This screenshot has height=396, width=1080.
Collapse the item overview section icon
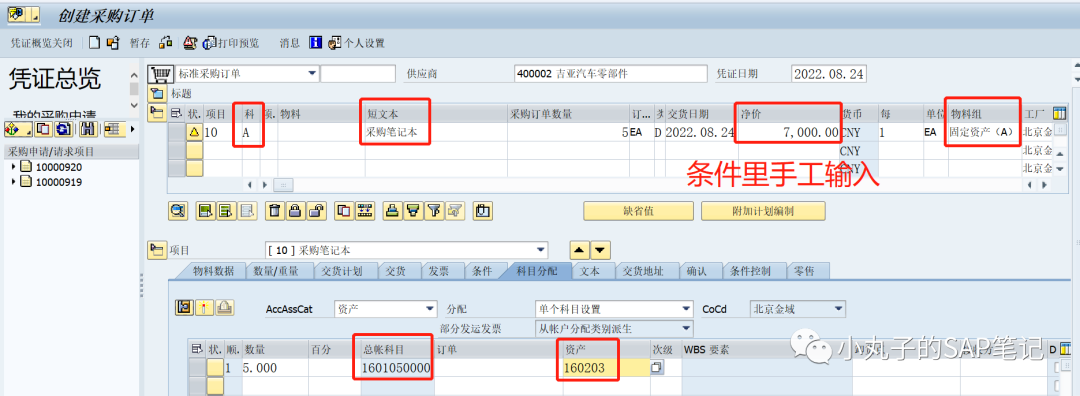coord(157,112)
